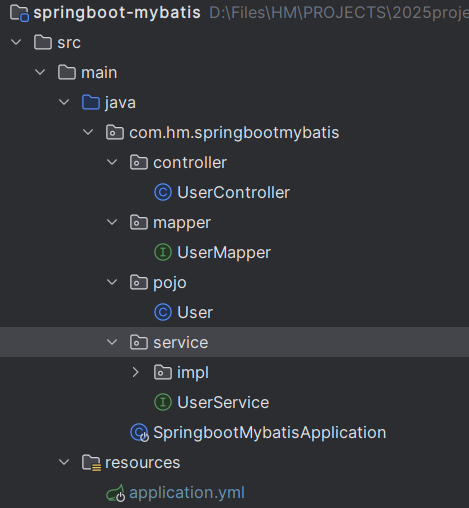This screenshot has width=469, height=508.
Task: Click the resources folder icon
Action: pyautogui.click(x=91, y=463)
